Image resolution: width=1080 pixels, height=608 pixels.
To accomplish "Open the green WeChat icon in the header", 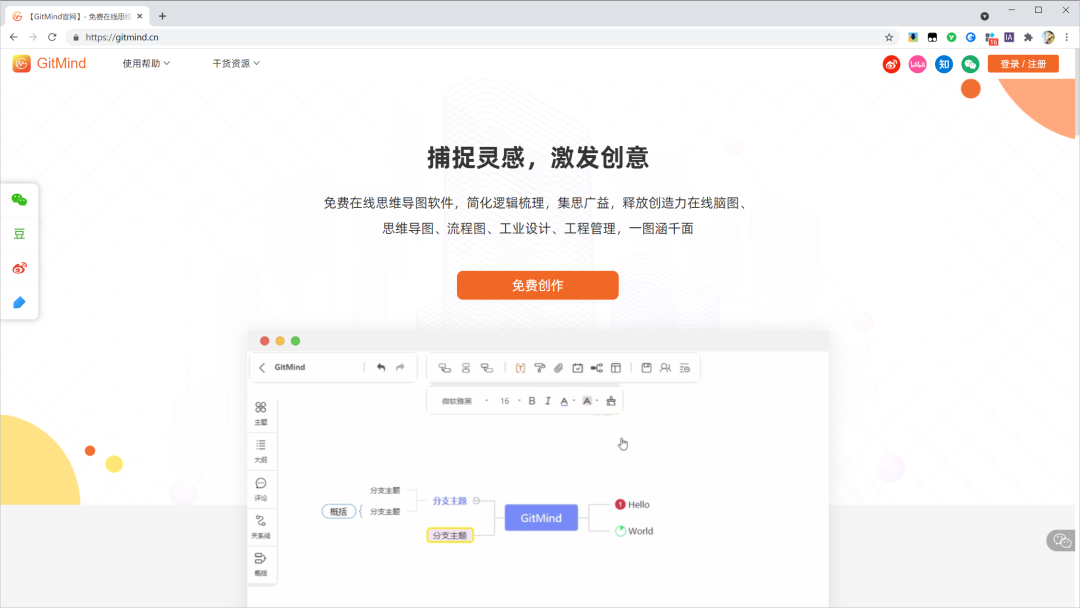I will click(x=970, y=64).
